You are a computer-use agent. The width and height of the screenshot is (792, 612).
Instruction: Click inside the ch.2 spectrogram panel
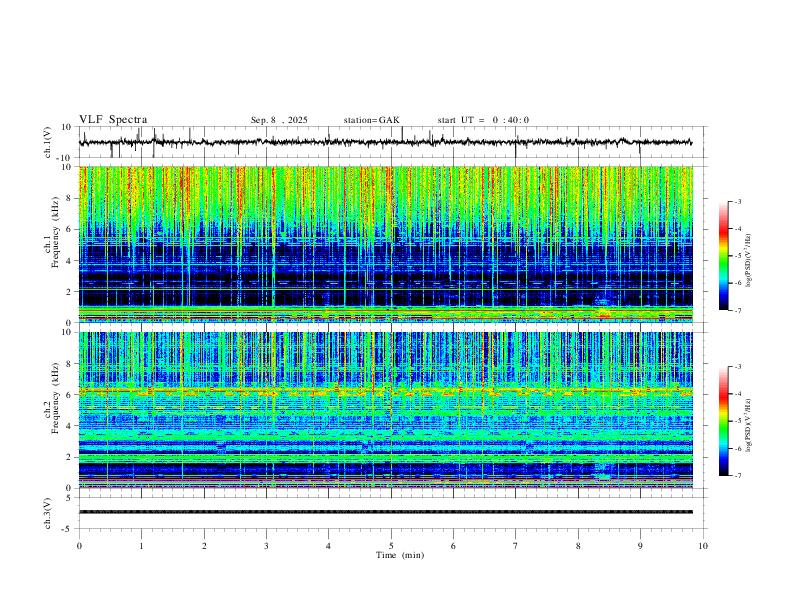pyautogui.click(x=385, y=410)
